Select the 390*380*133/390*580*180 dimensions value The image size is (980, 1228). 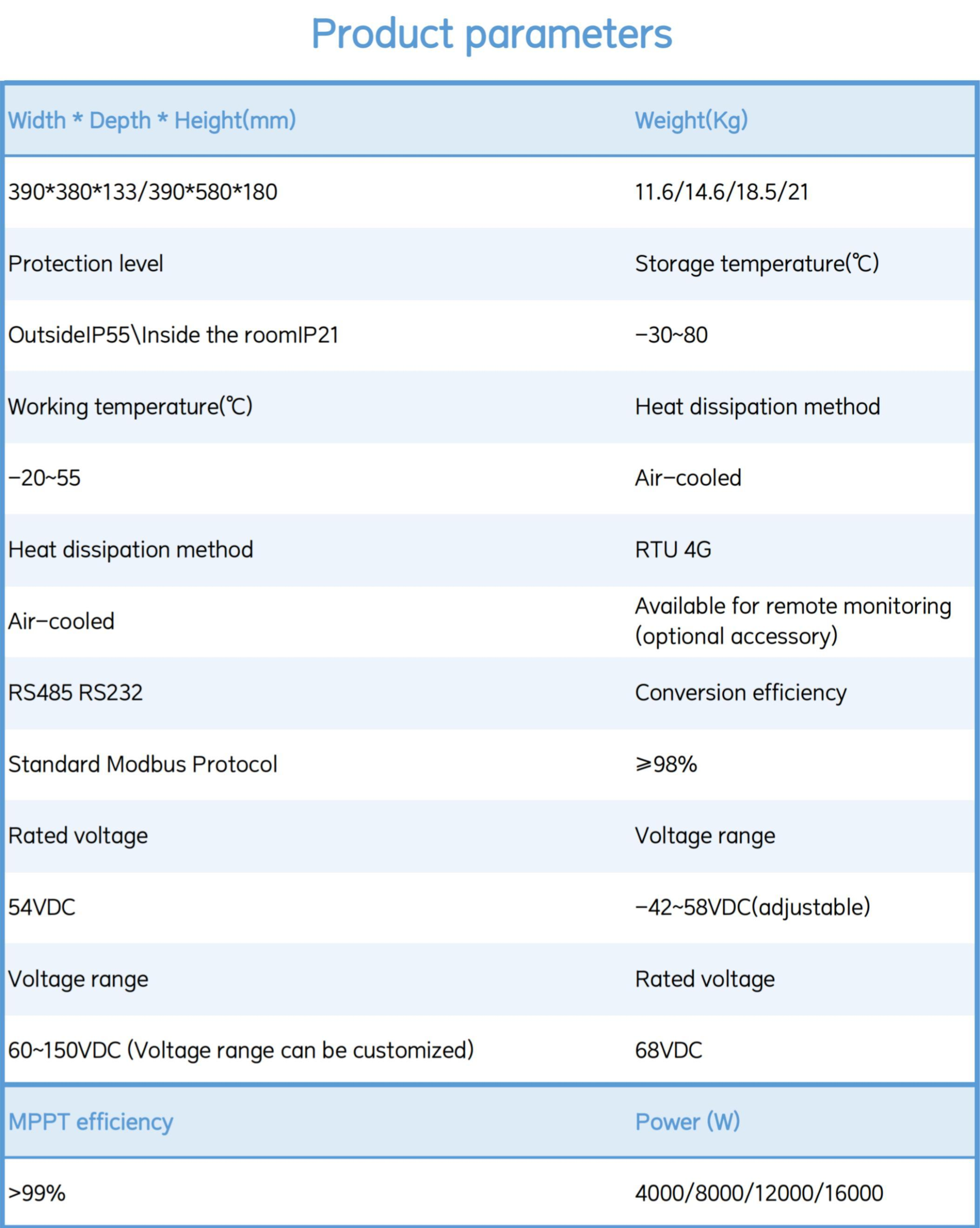[142, 192]
